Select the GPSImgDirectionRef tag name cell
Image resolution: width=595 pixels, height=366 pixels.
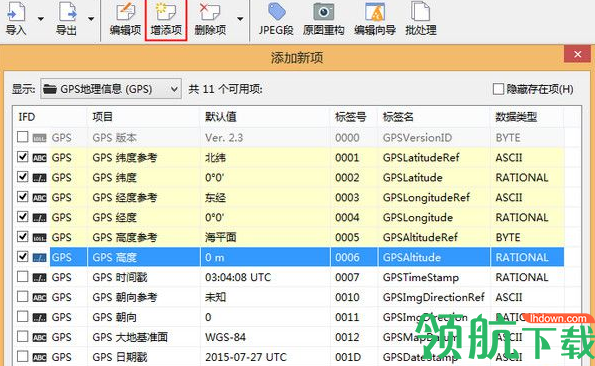(x=434, y=297)
